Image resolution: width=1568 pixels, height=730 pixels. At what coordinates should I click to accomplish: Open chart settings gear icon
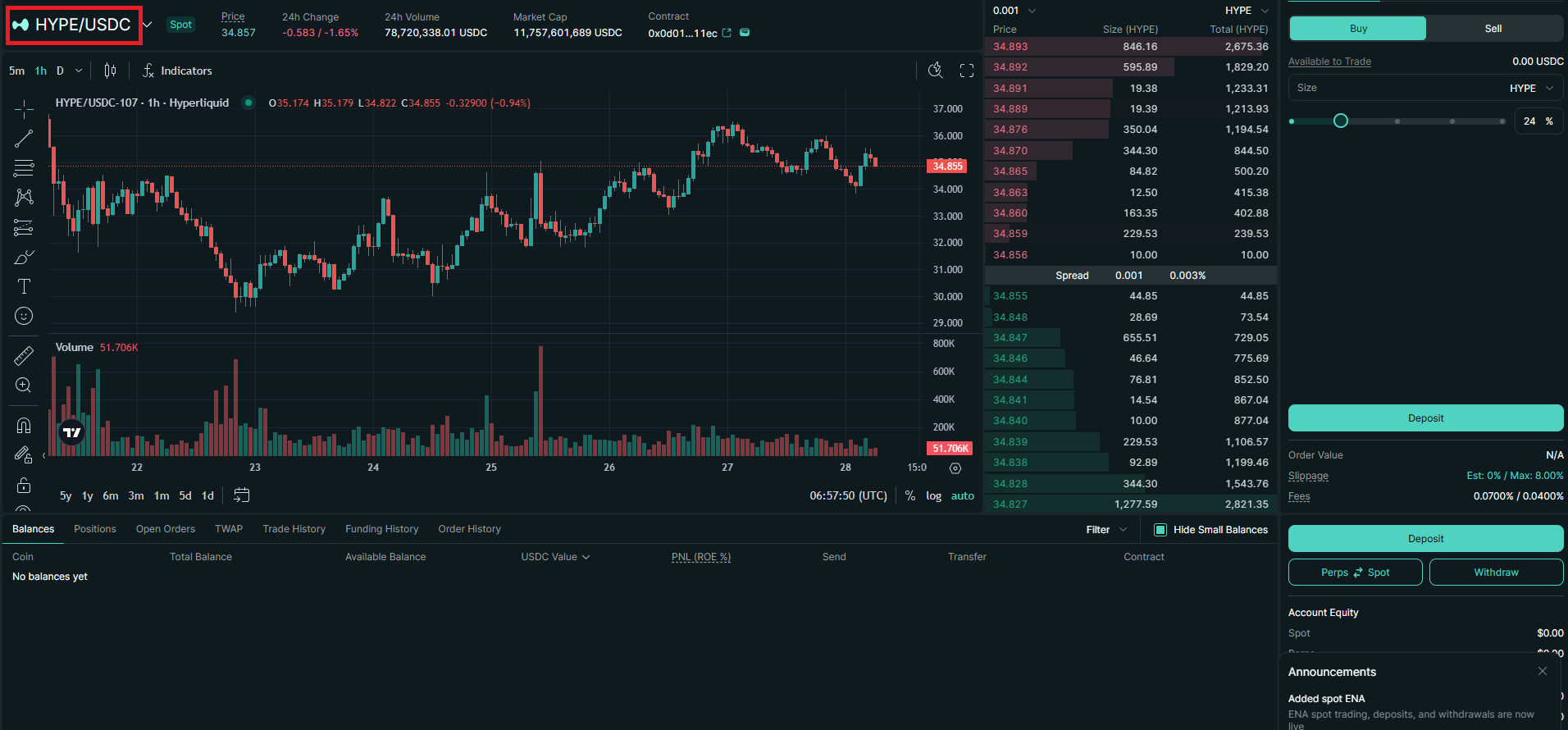[955, 468]
